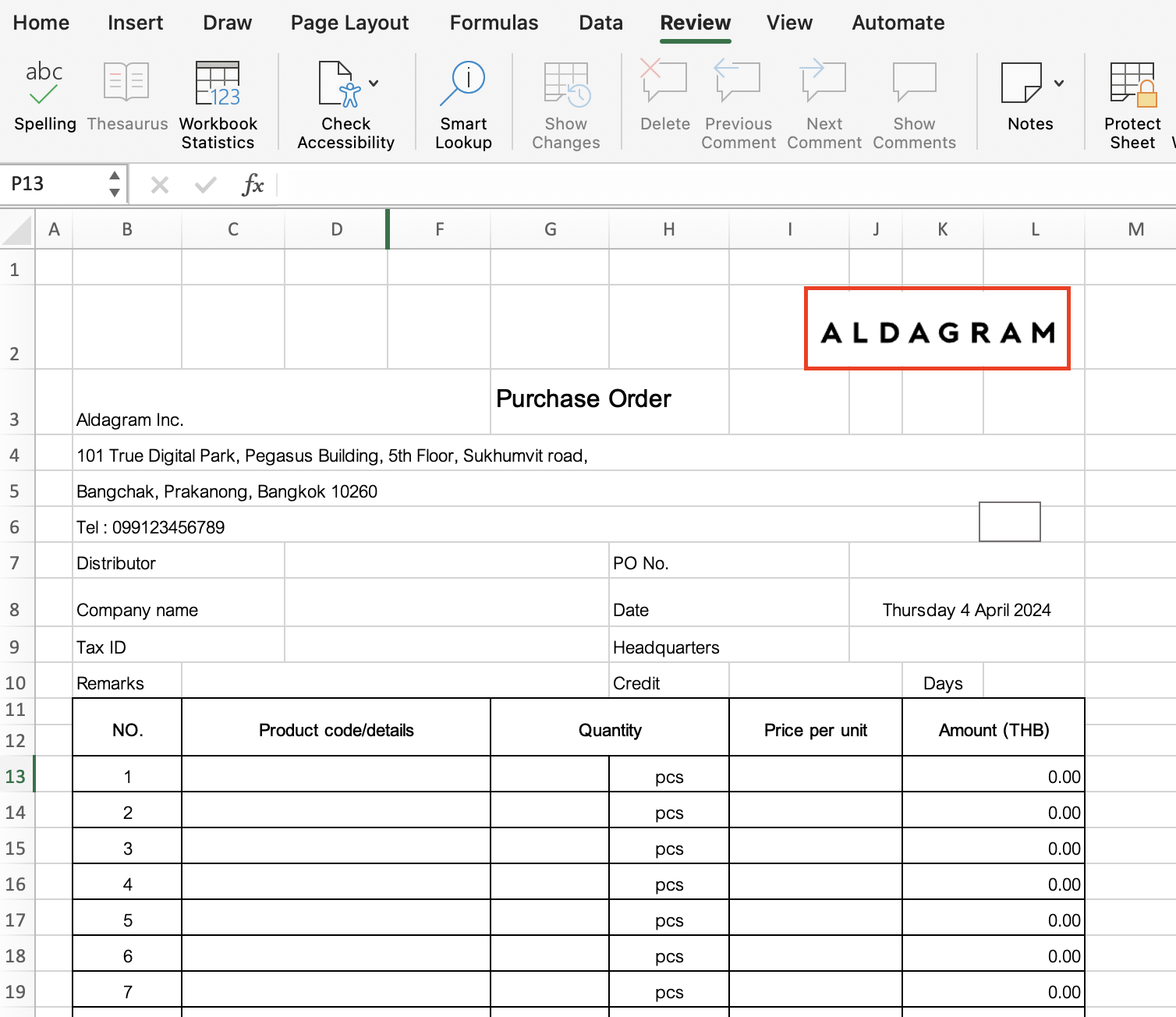This screenshot has width=1176, height=1017.
Task: Click the Name Box up stepper arrow
Action: (x=113, y=176)
